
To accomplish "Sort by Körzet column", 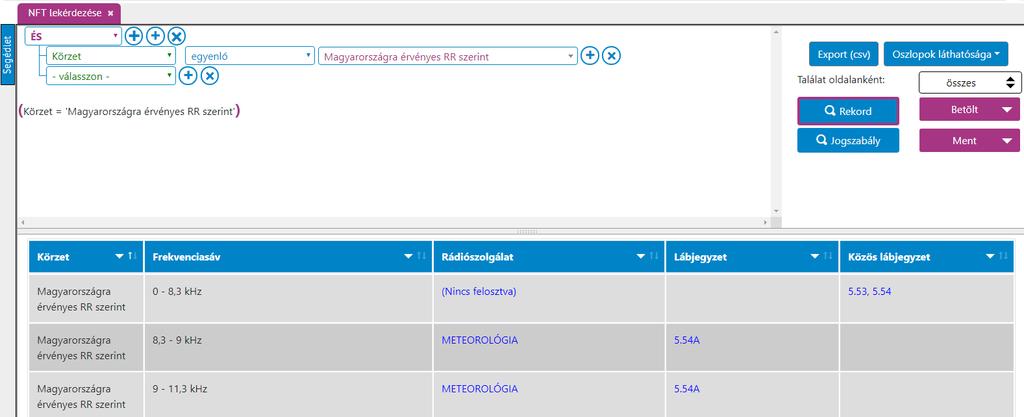I will point(133,256).
